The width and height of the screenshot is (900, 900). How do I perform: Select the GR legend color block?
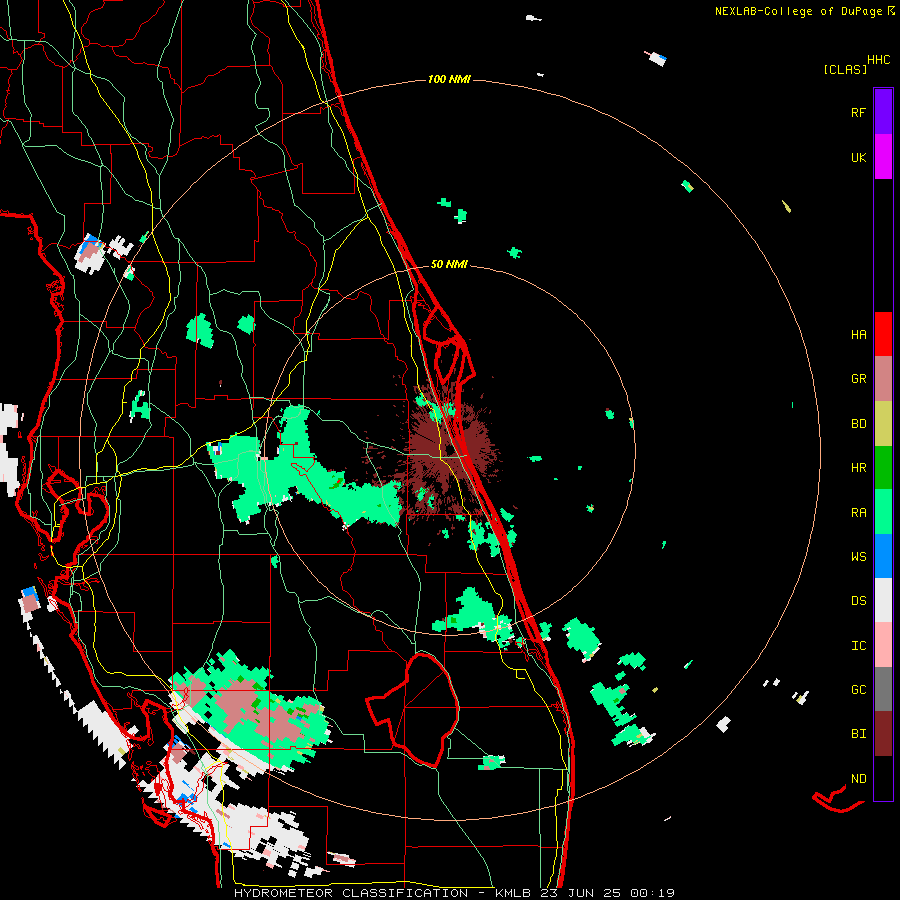pyautogui.click(x=883, y=378)
